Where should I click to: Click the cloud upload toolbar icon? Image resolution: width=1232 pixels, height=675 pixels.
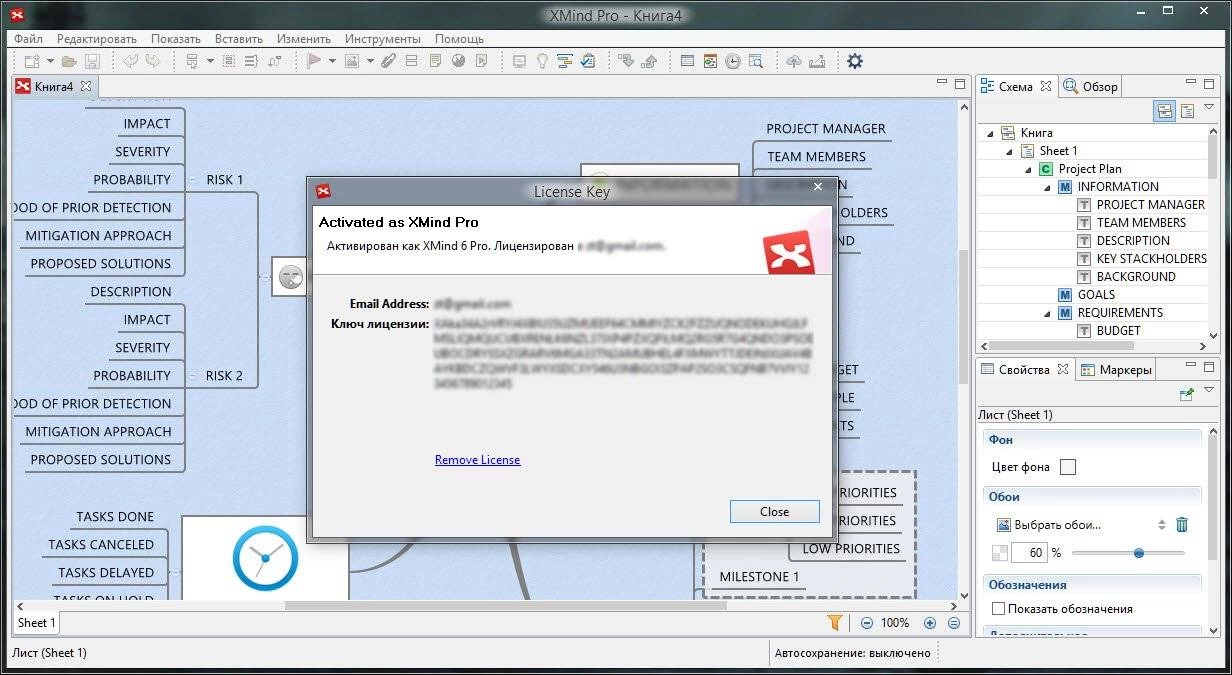tap(794, 61)
